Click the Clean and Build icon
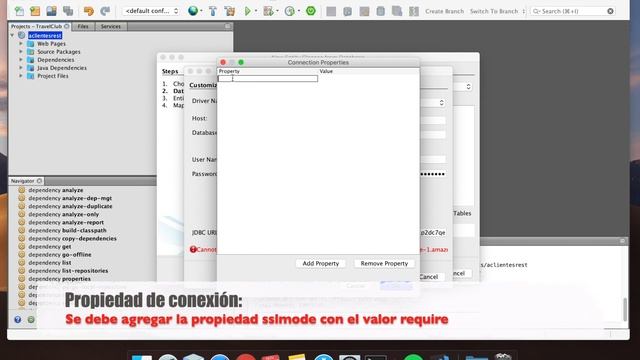 [229, 11]
